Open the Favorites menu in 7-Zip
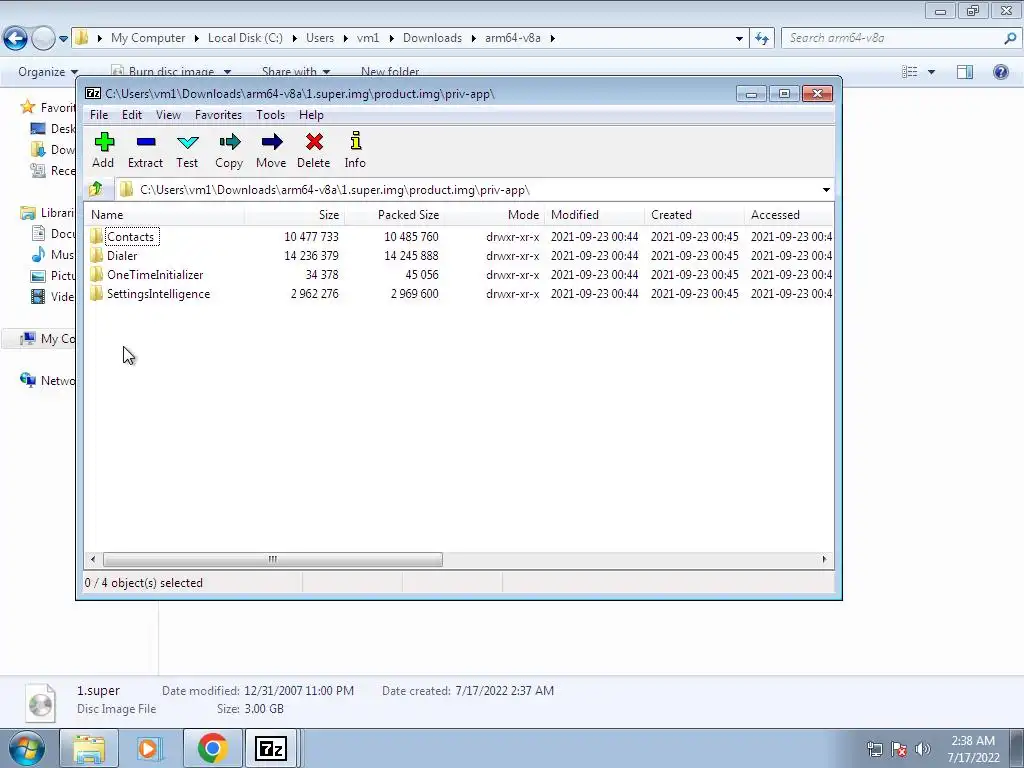This screenshot has height=768, width=1024. [218, 115]
